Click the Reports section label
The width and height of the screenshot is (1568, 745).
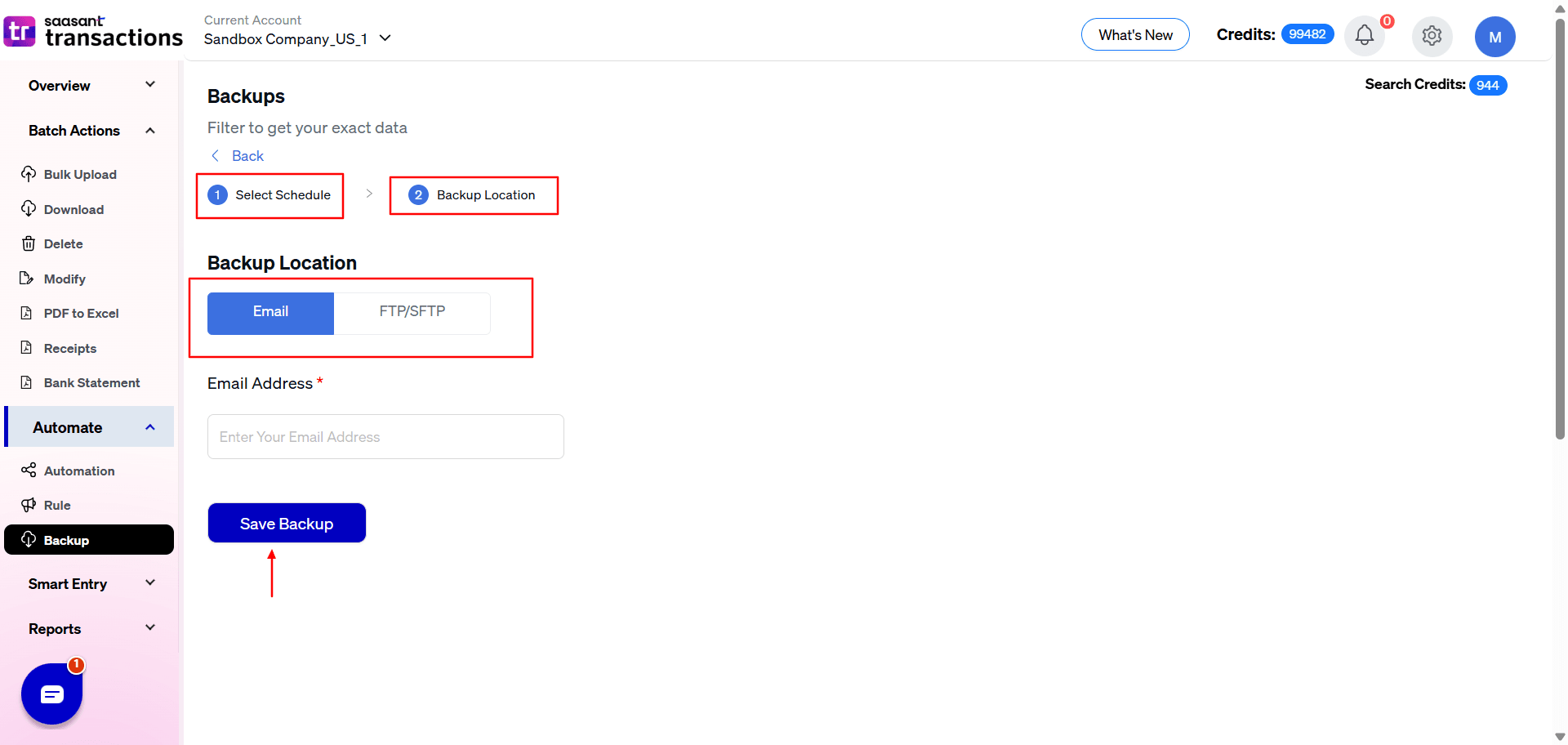tap(55, 629)
